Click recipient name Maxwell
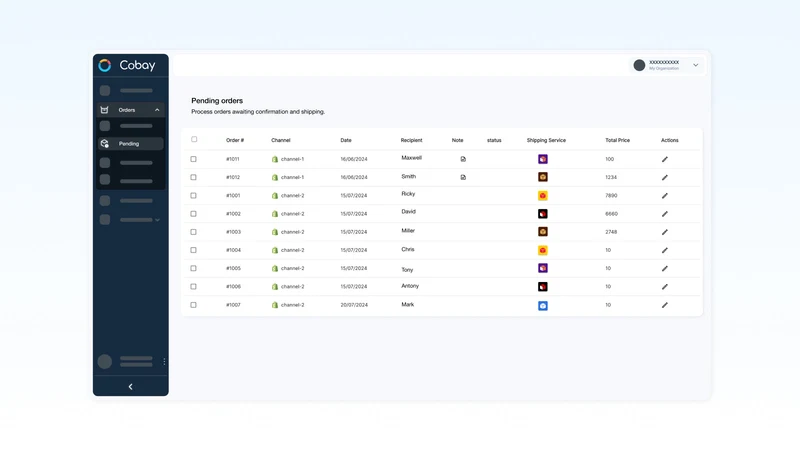This screenshot has height=450, width=800. pyautogui.click(x=411, y=158)
